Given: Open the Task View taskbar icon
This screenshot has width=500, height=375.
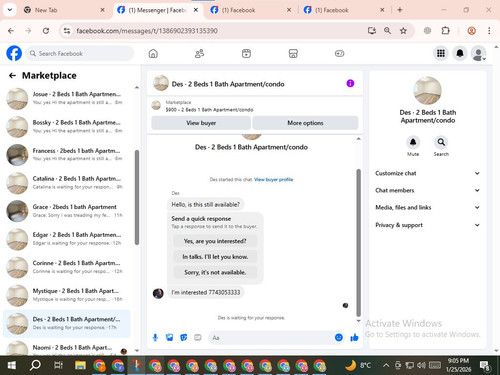Looking at the screenshot, I should (x=58, y=366).
